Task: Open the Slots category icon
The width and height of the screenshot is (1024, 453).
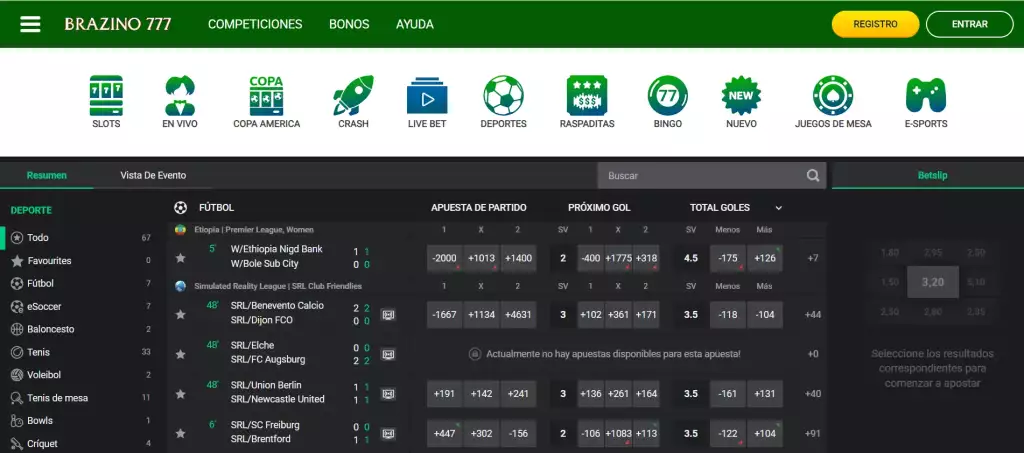Action: click(x=106, y=96)
